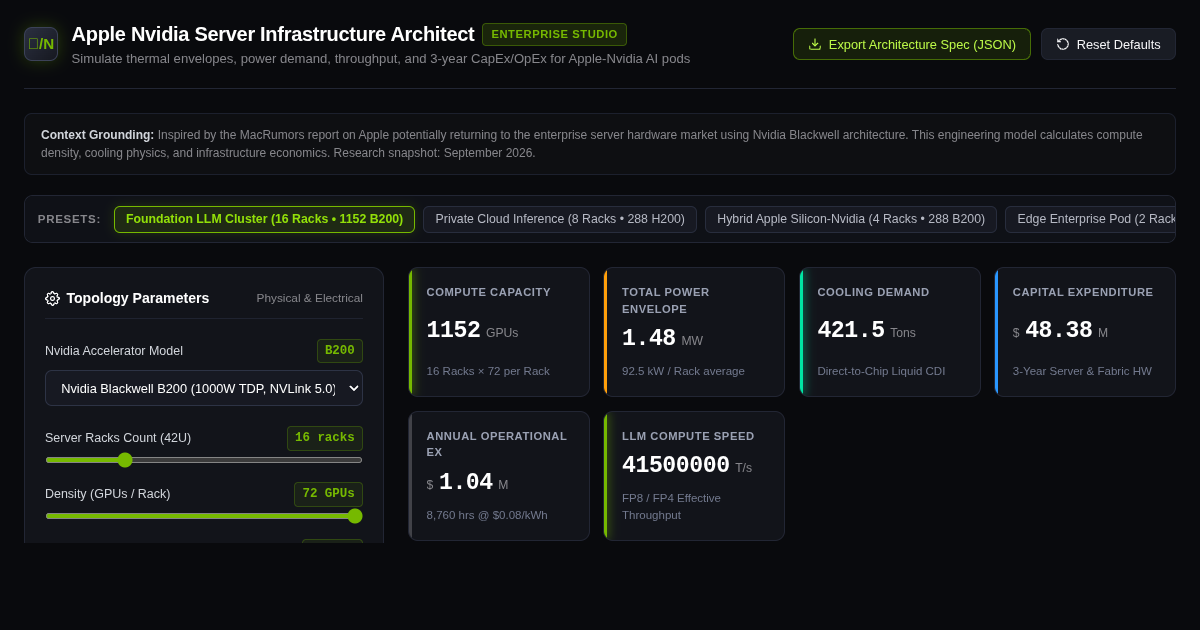Screen dimensions: 1200x630
Task: Click the Nvidia Accelerator Model label
Action: [114, 351]
